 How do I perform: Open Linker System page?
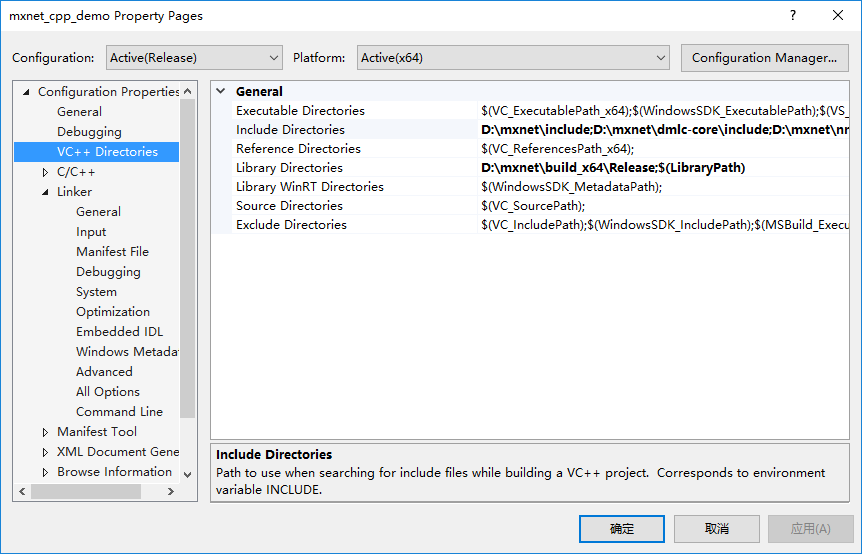tap(96, 292)
